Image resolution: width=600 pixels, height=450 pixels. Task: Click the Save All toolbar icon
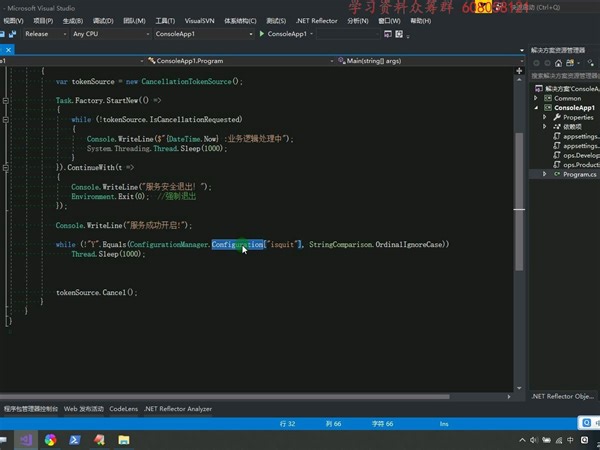click(12, 34)
